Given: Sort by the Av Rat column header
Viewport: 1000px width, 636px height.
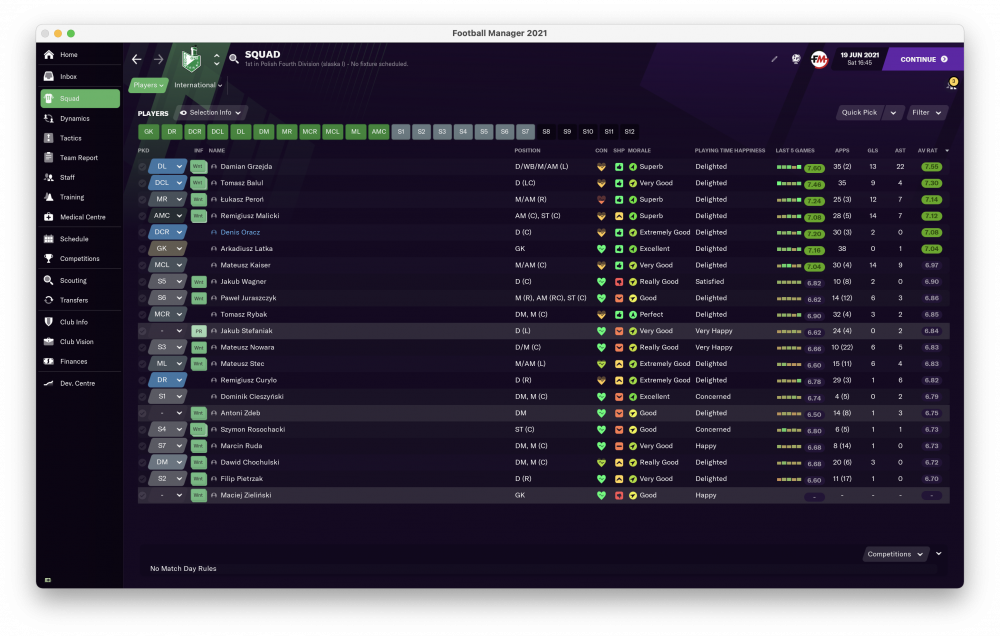Looking at the screenshot, I should pyautogui.click(x=929, y=150).
